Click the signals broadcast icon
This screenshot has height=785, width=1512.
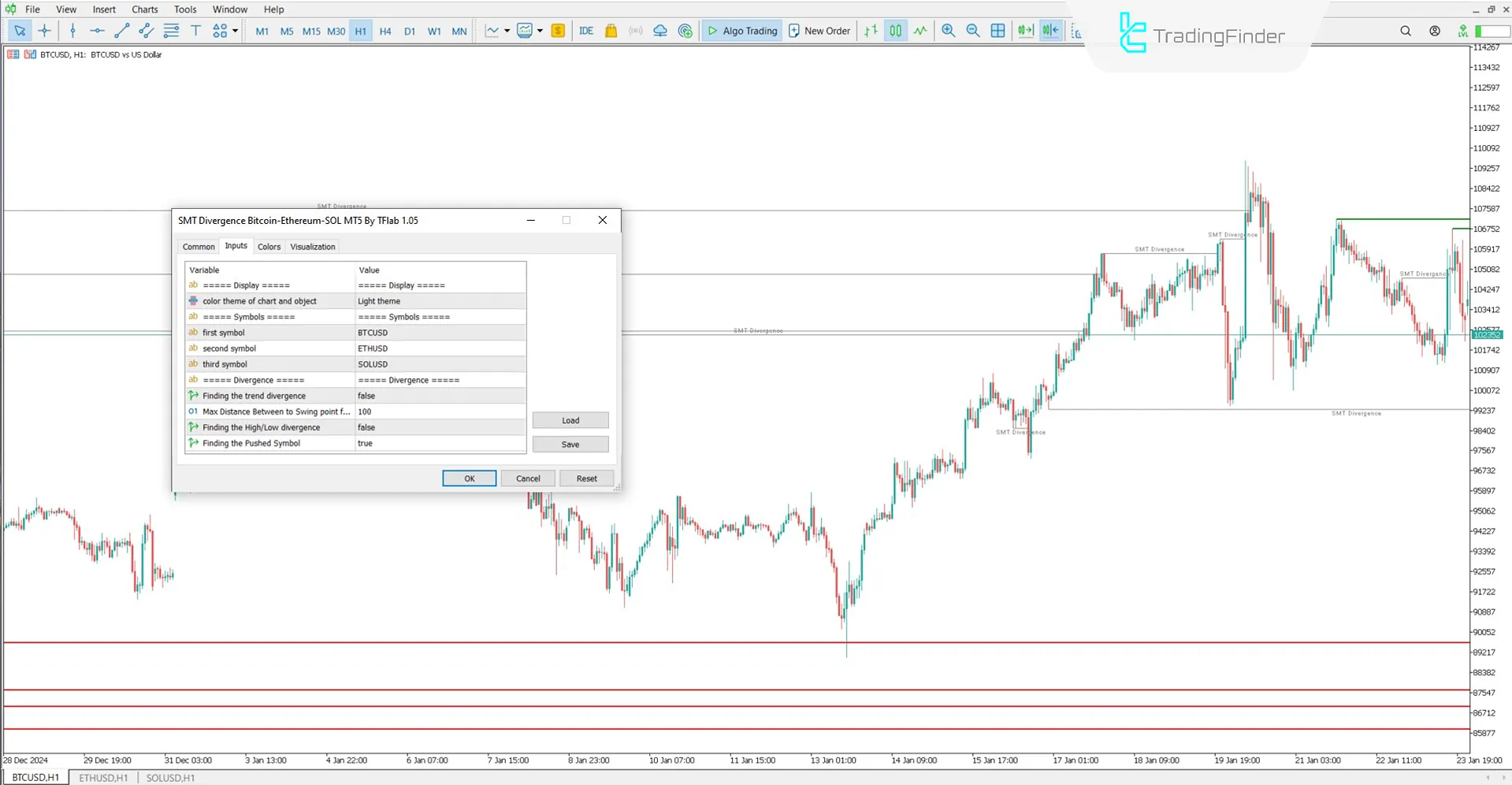click(x=636, y=31)
